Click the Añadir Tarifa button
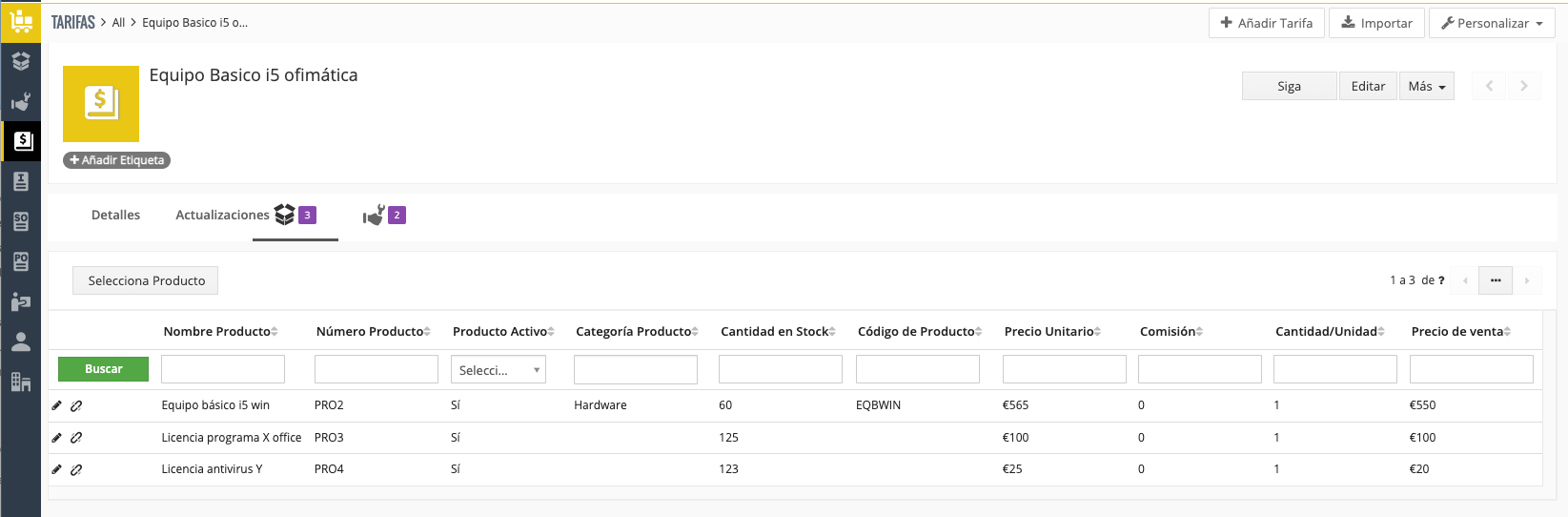The height and width of the screenshot is (517, 1568). tap(1266, 23)
